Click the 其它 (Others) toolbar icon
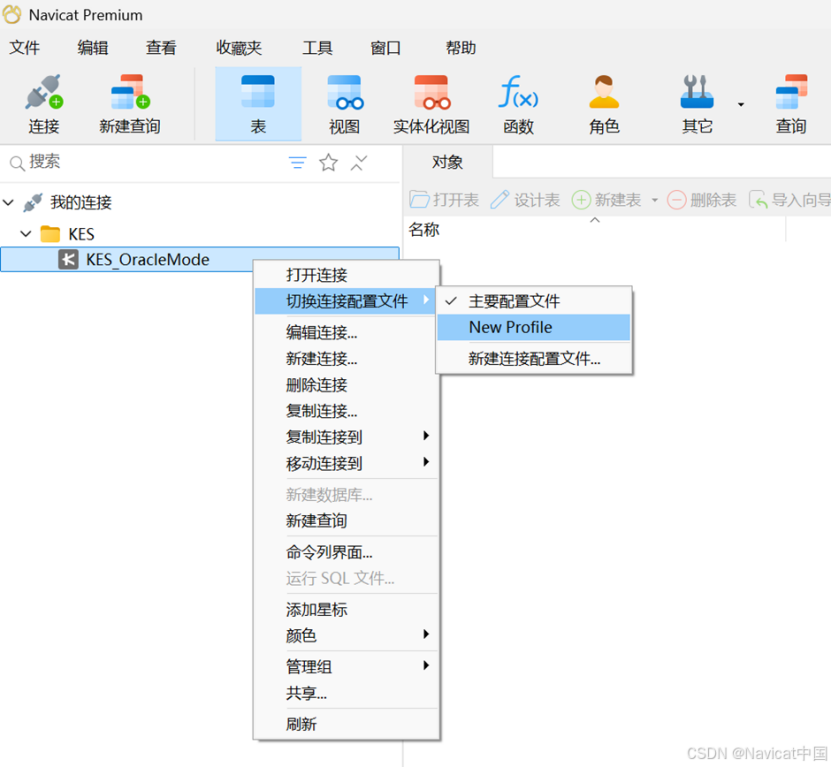 (x=697, y=104)
